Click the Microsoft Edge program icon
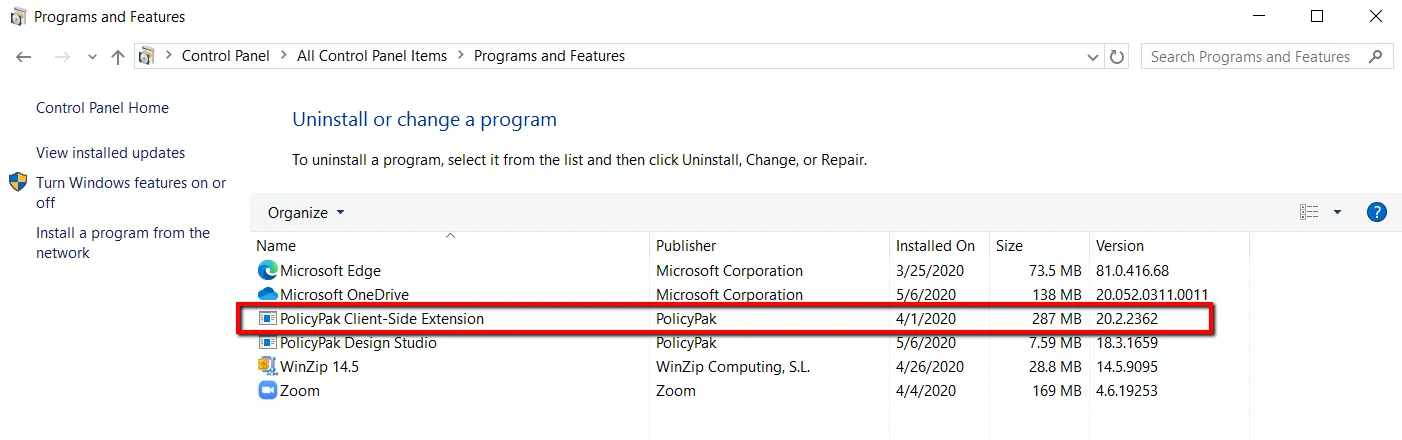The image size is (1402, 440). click(267, 271)
